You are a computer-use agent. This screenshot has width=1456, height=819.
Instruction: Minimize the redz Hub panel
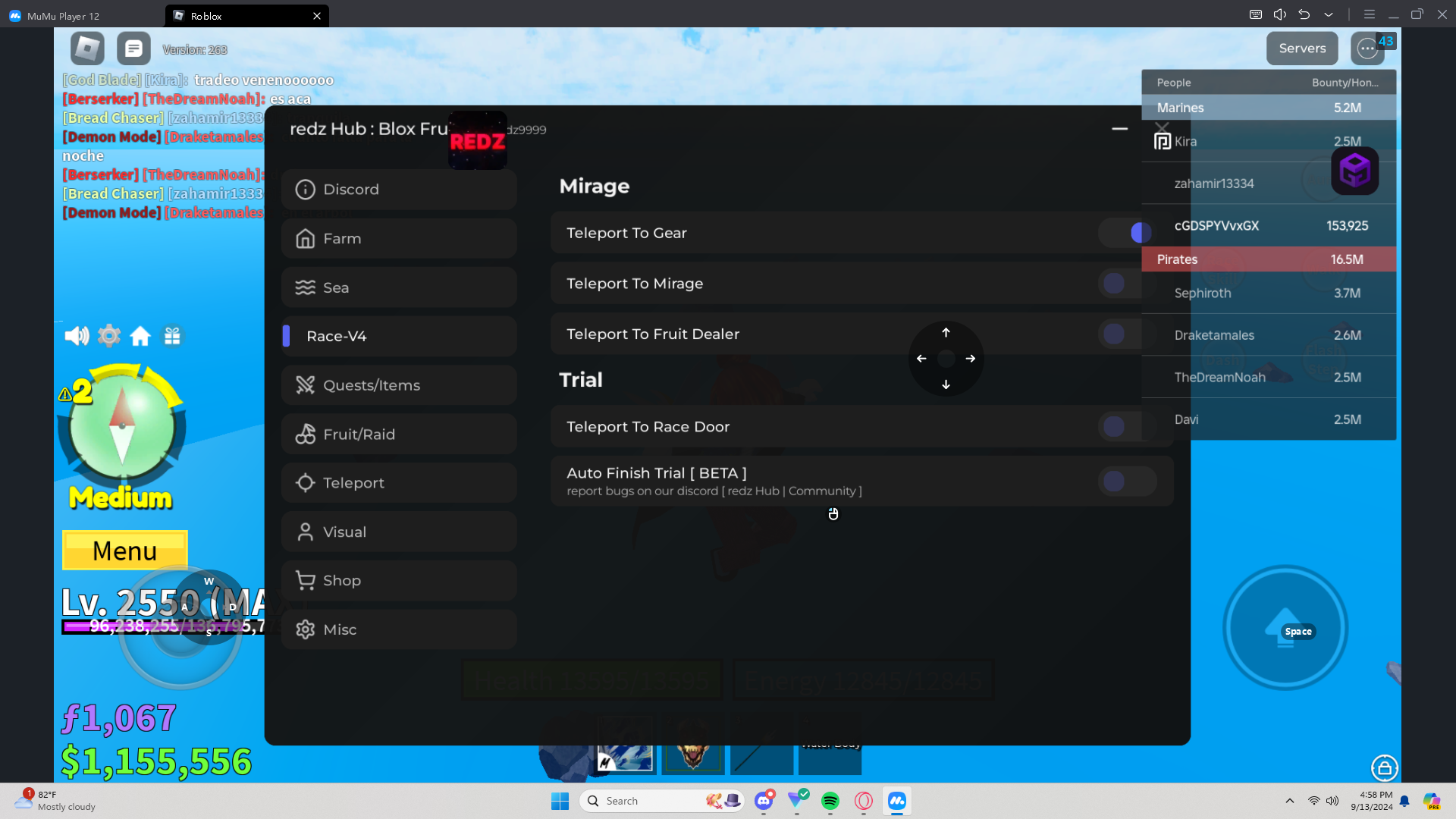pyautogui.click(x=1119, y=129)
